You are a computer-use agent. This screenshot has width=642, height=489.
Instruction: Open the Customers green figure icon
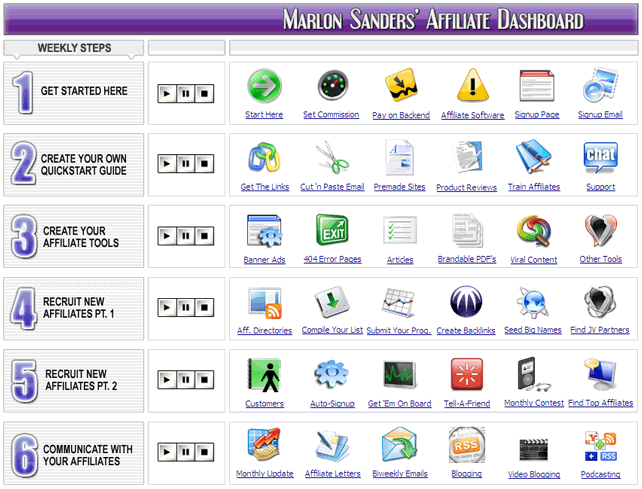tap(264, 374)
